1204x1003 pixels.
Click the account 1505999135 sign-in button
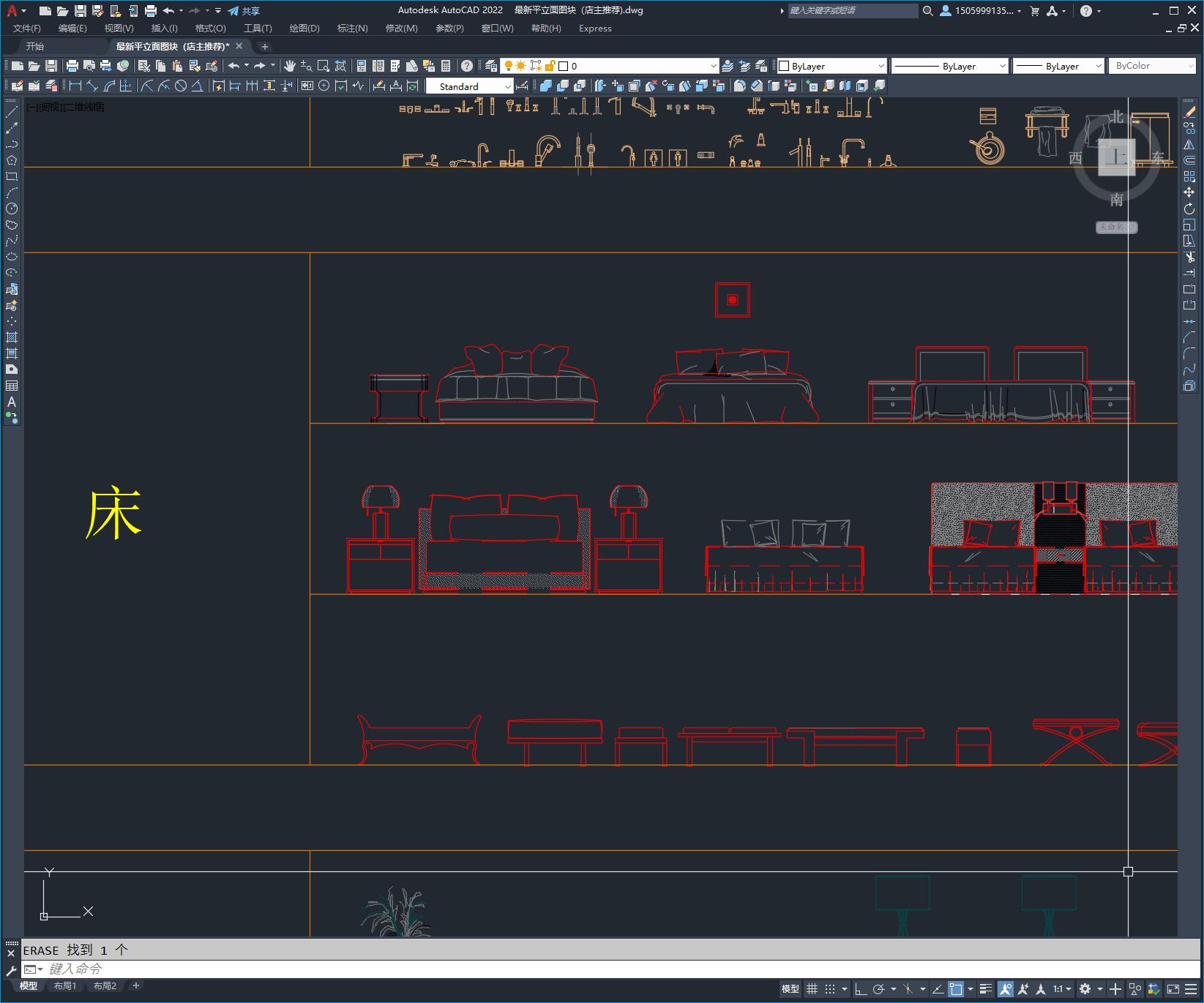click(981, 11)
